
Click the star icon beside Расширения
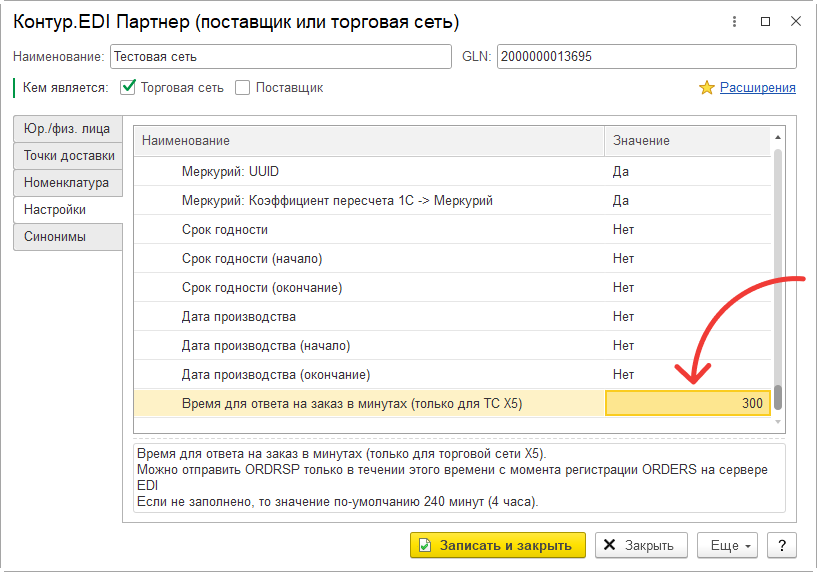pos(707,88)
